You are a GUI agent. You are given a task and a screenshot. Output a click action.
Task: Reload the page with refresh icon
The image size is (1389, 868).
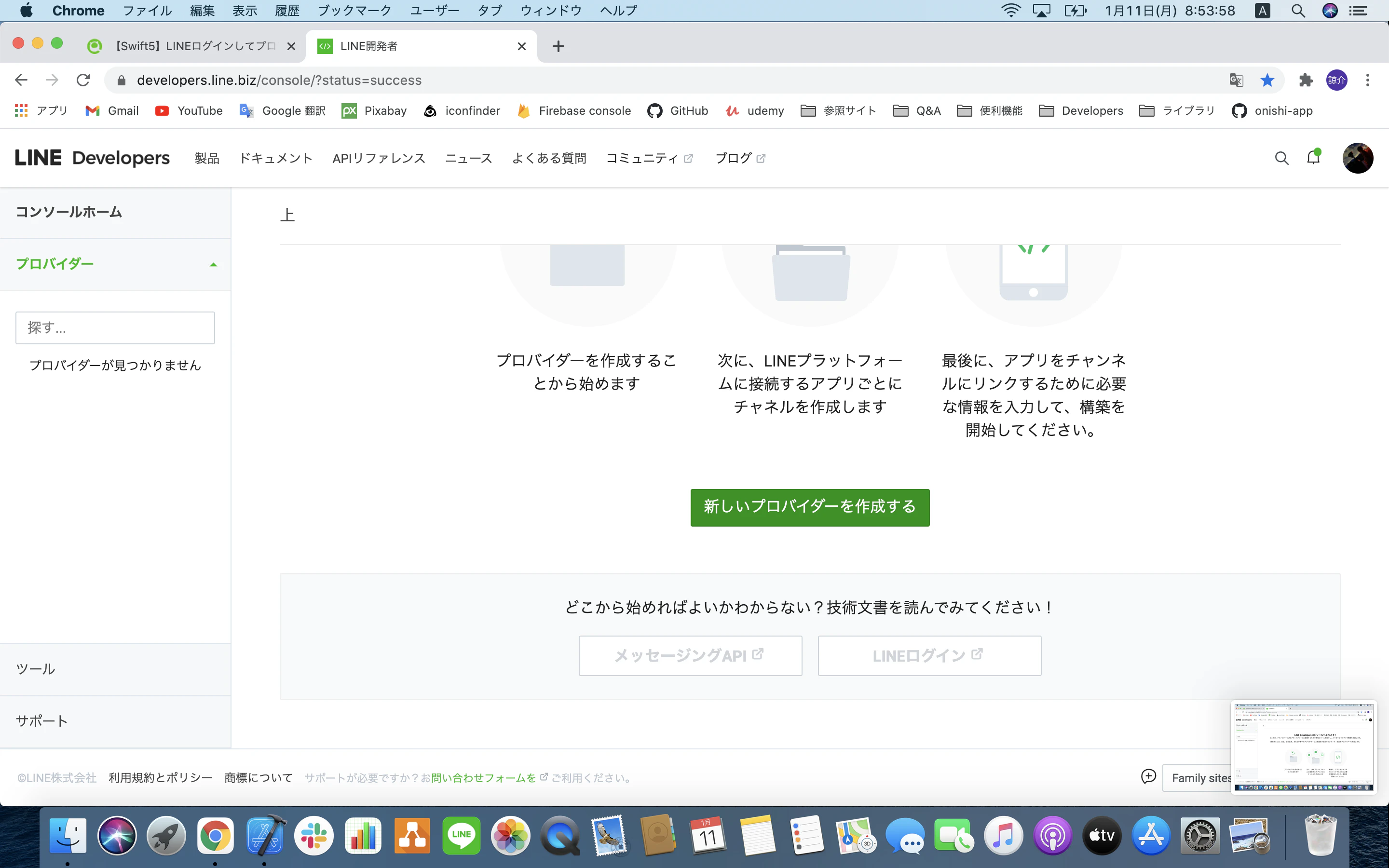83,81
